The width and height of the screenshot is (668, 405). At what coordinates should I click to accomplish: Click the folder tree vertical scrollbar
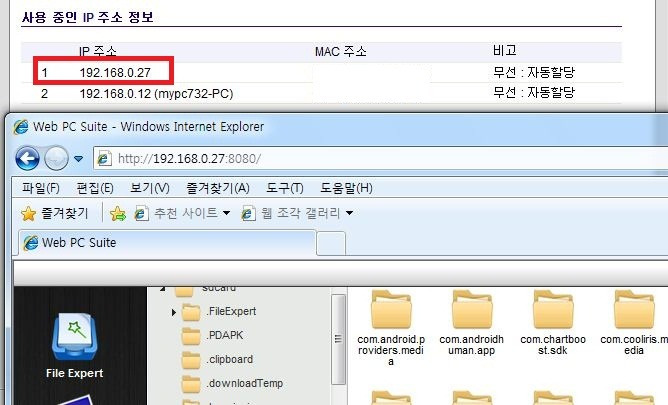tap(338, 339)
